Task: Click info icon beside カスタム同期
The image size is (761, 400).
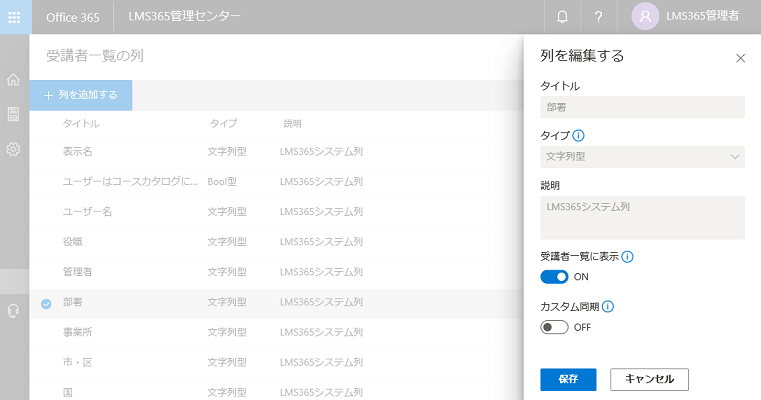Action: tap(607, 307)
